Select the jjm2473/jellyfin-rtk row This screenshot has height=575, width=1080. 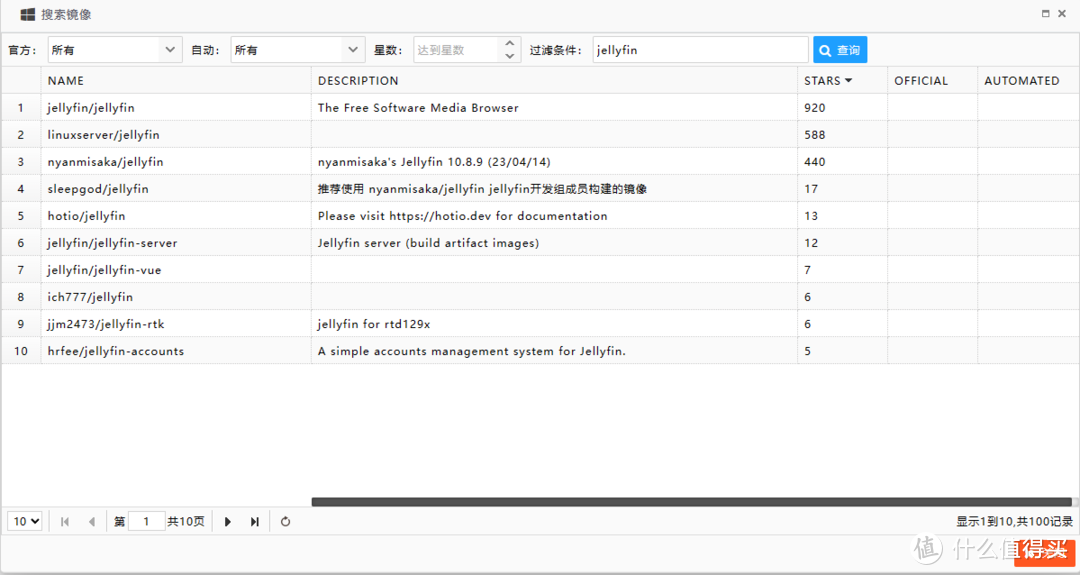pyautogui.click(x=540, y=324)
